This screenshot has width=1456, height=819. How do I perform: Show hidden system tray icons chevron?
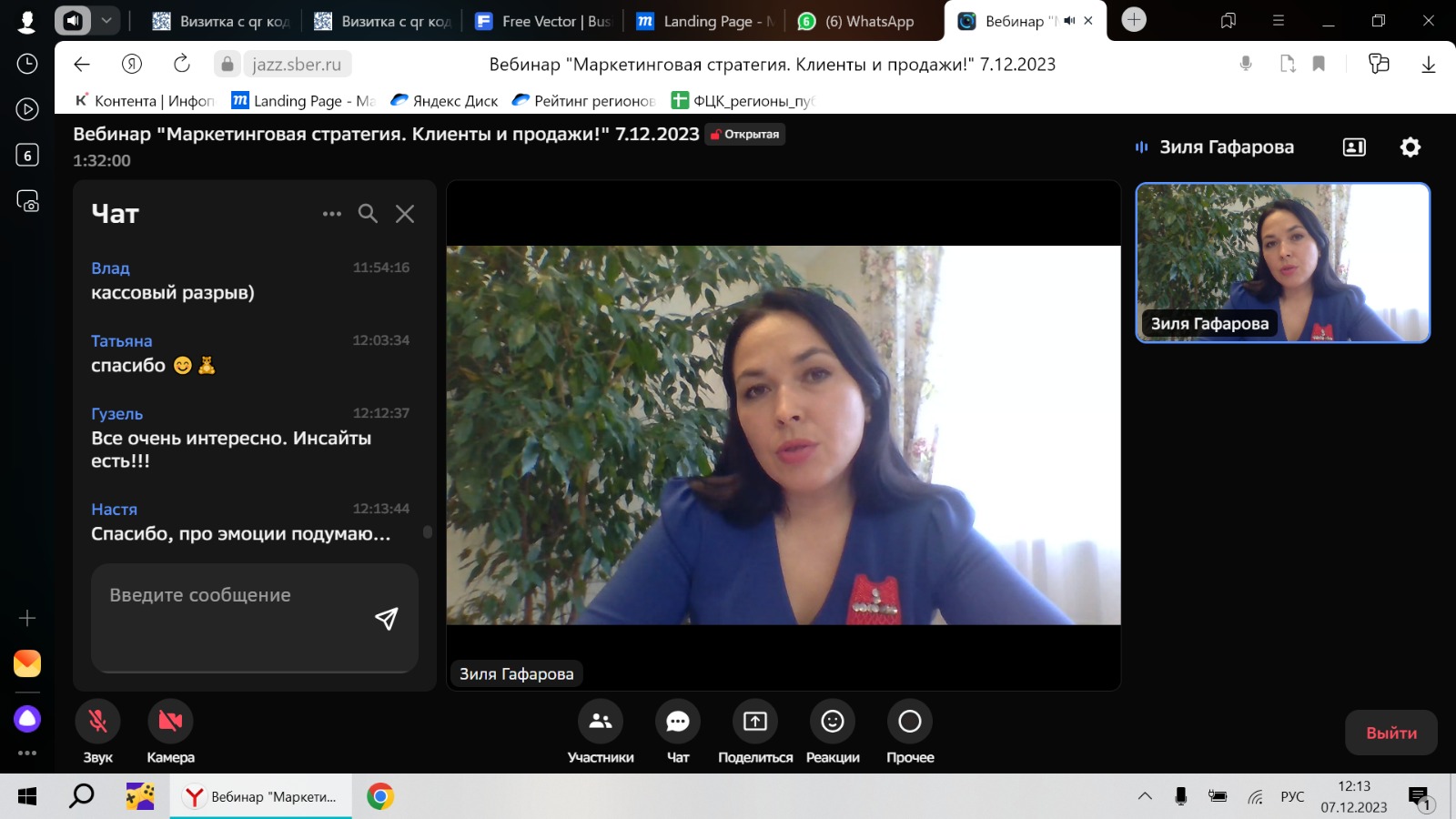point(1145,796)
